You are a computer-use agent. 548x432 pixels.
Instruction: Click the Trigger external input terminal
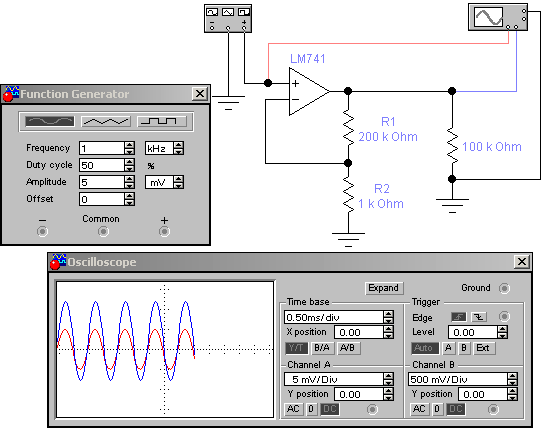[504, 317]
